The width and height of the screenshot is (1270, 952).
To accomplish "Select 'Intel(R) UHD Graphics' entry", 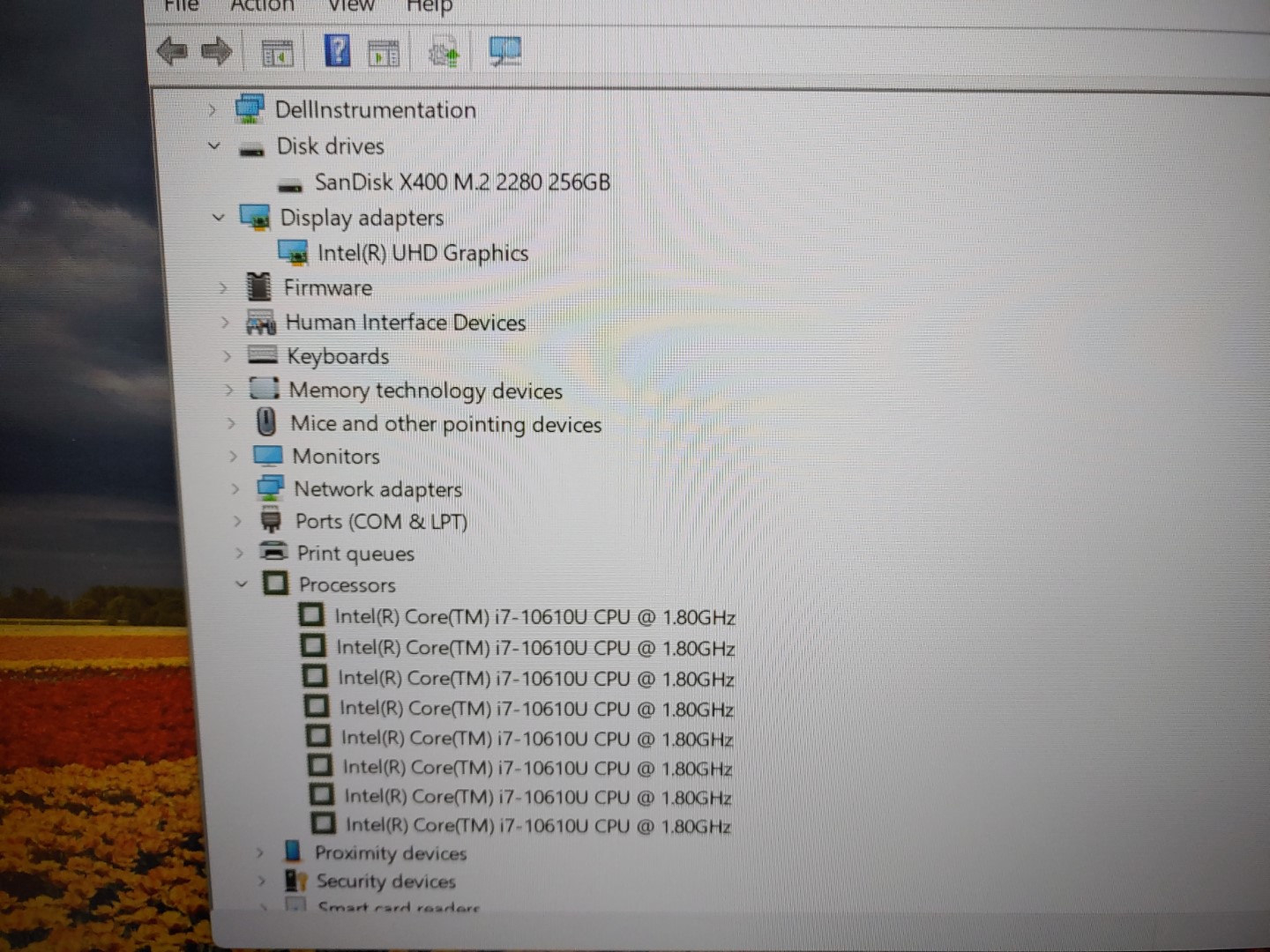I will (422, 253).
